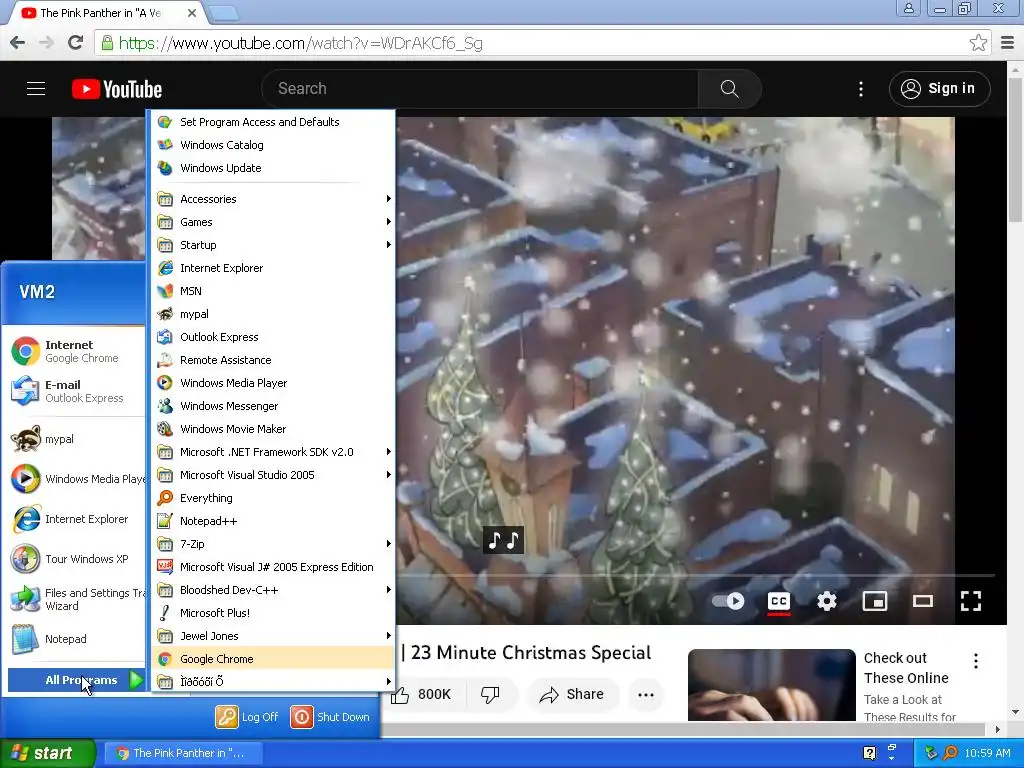Screen dimensions: 1024x768
Task: Open options menu for the sponsored card
Action: (x=976, y=661)
